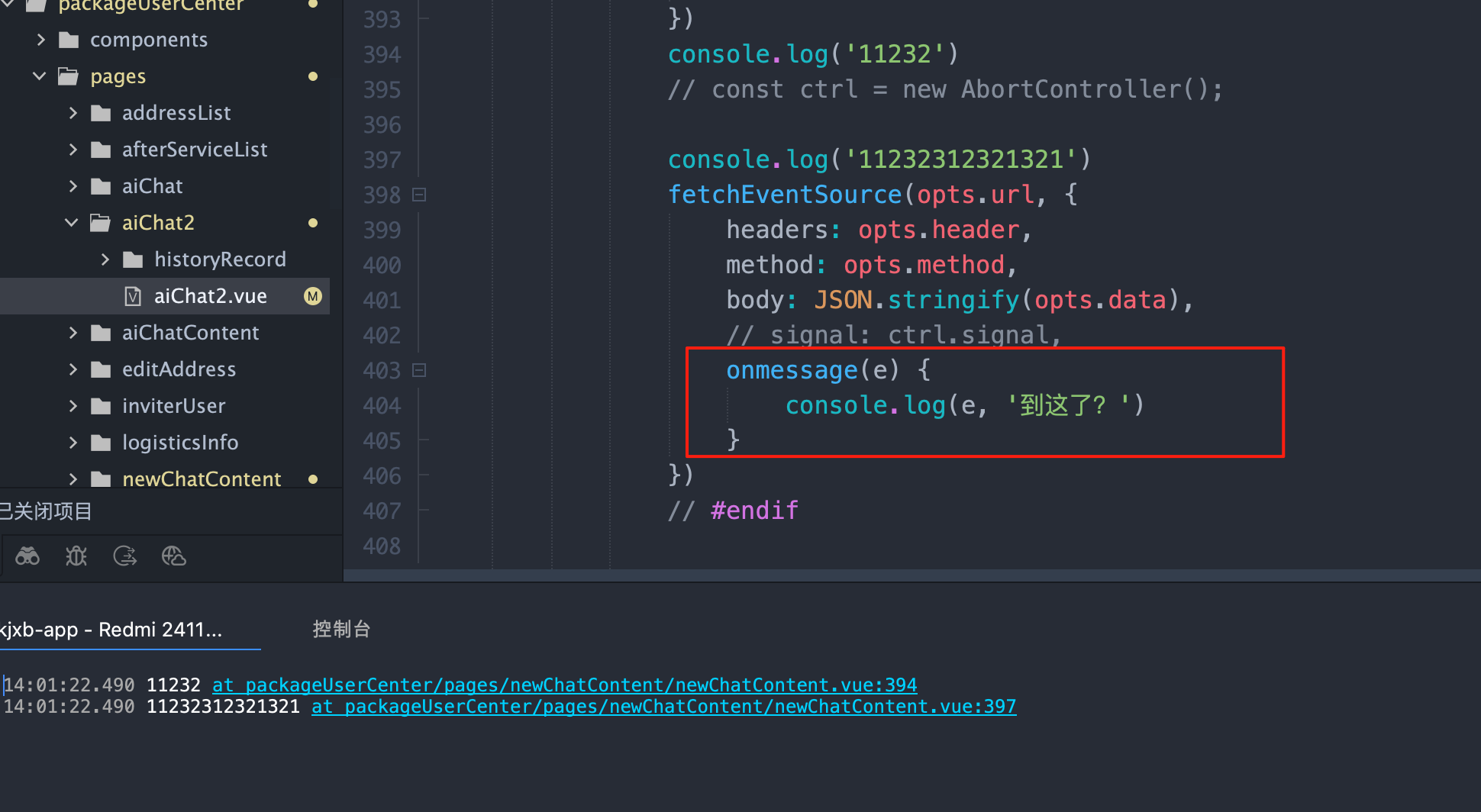The image size is (1481, 812).
Task: Click the onmessage handler name
Action: (792, 370)
